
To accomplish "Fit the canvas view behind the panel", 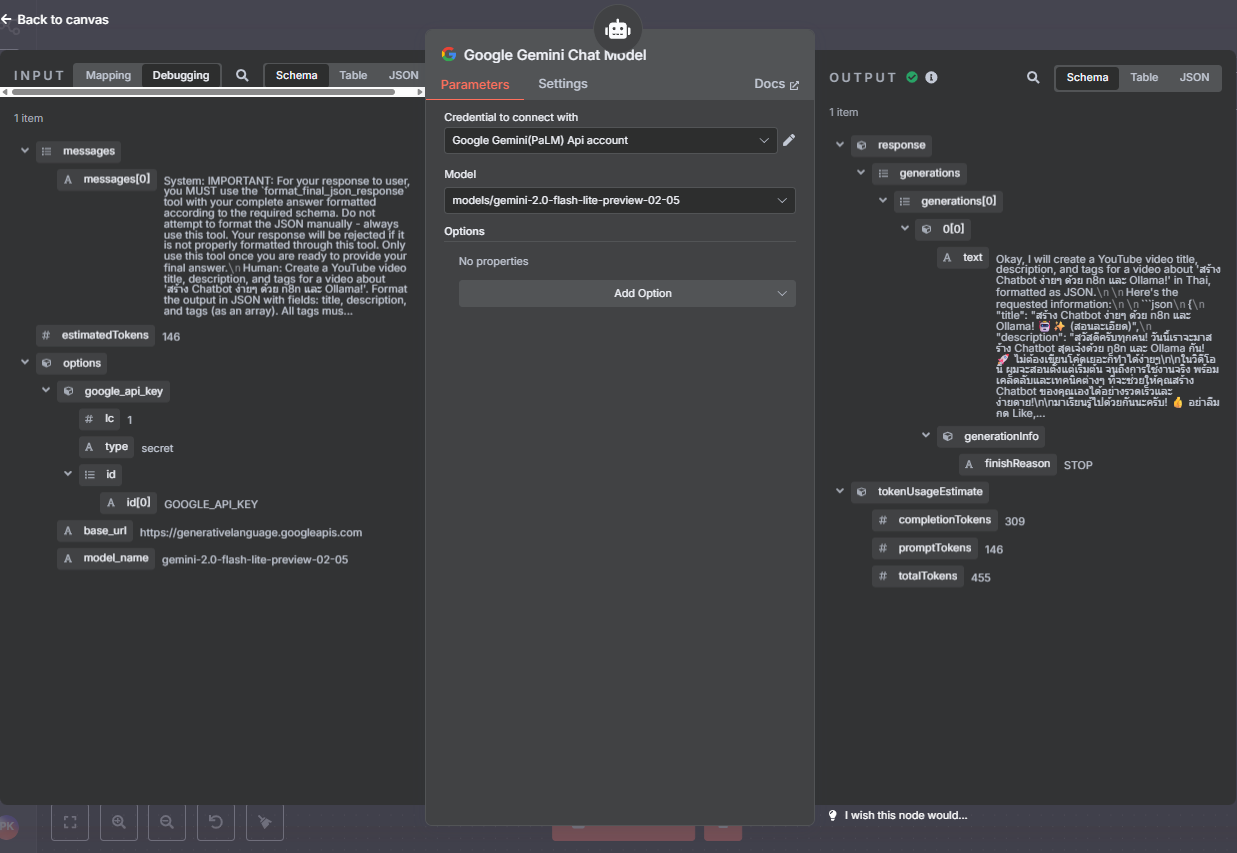I will coord(70,822).
